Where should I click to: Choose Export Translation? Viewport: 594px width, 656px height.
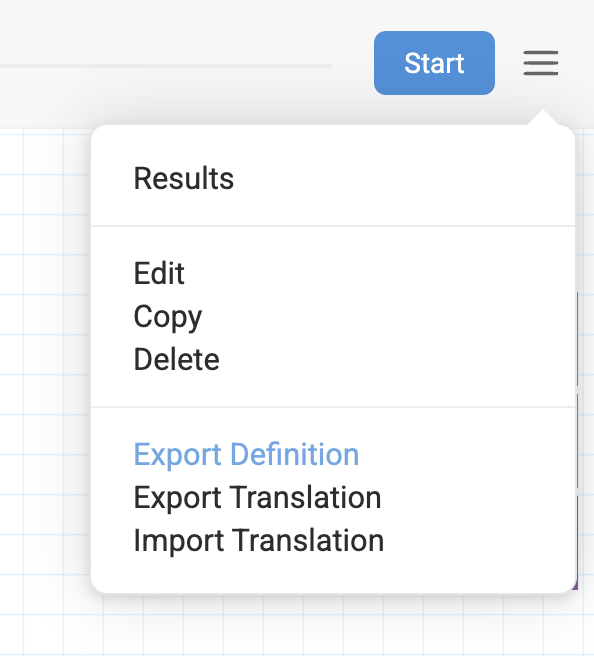(x=257, y=498)
